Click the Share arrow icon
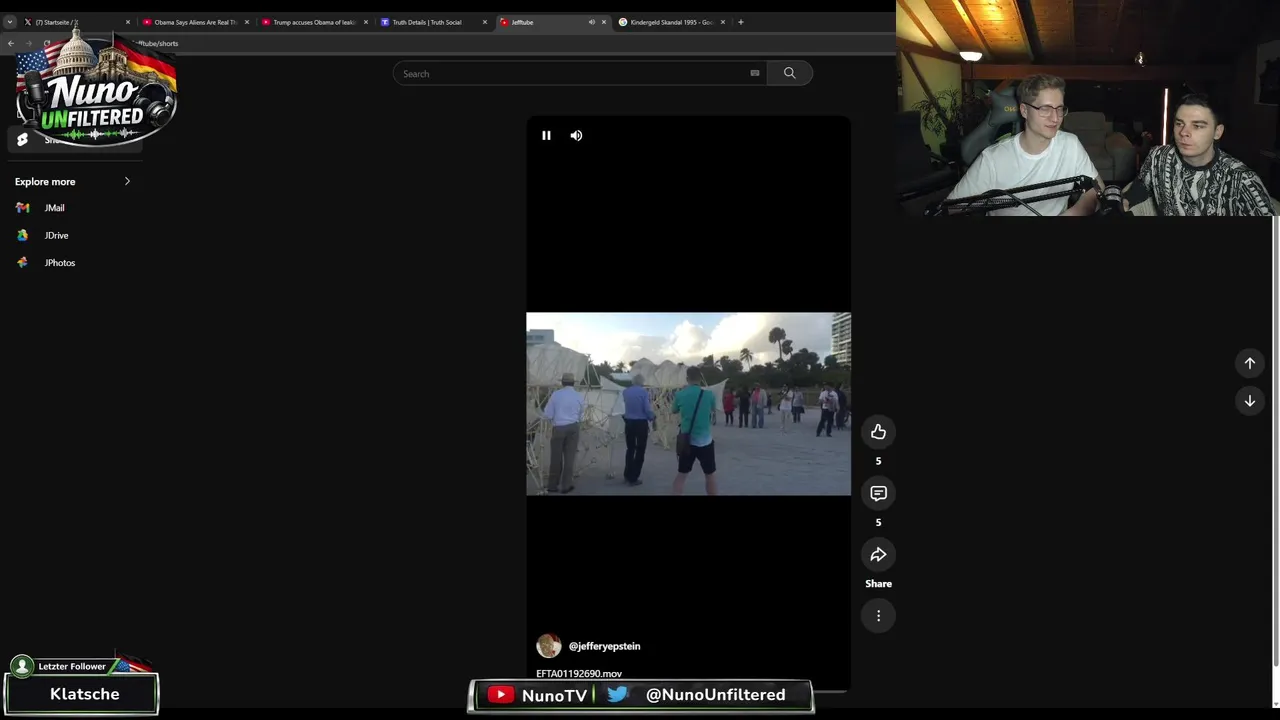The height and width of the screenshot is (720, 1280). (878, 555)
